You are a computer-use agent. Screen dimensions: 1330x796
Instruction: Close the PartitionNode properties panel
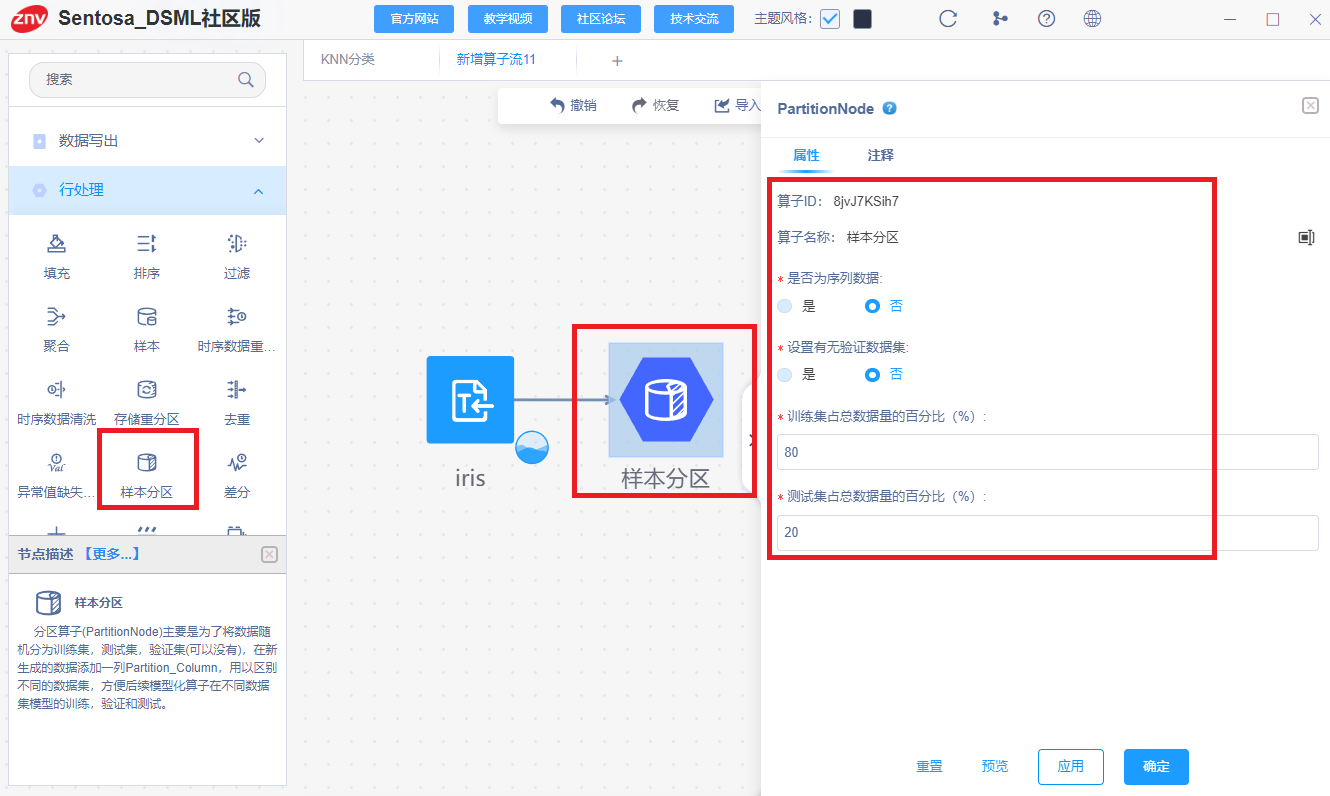[x=1310, y=106]
